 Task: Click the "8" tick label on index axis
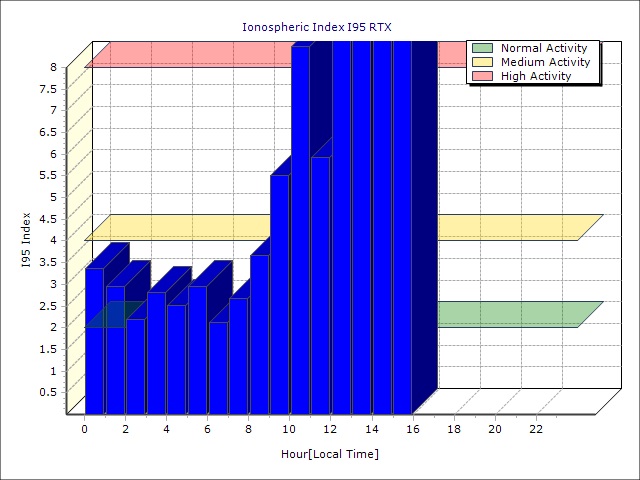[54, 67]
